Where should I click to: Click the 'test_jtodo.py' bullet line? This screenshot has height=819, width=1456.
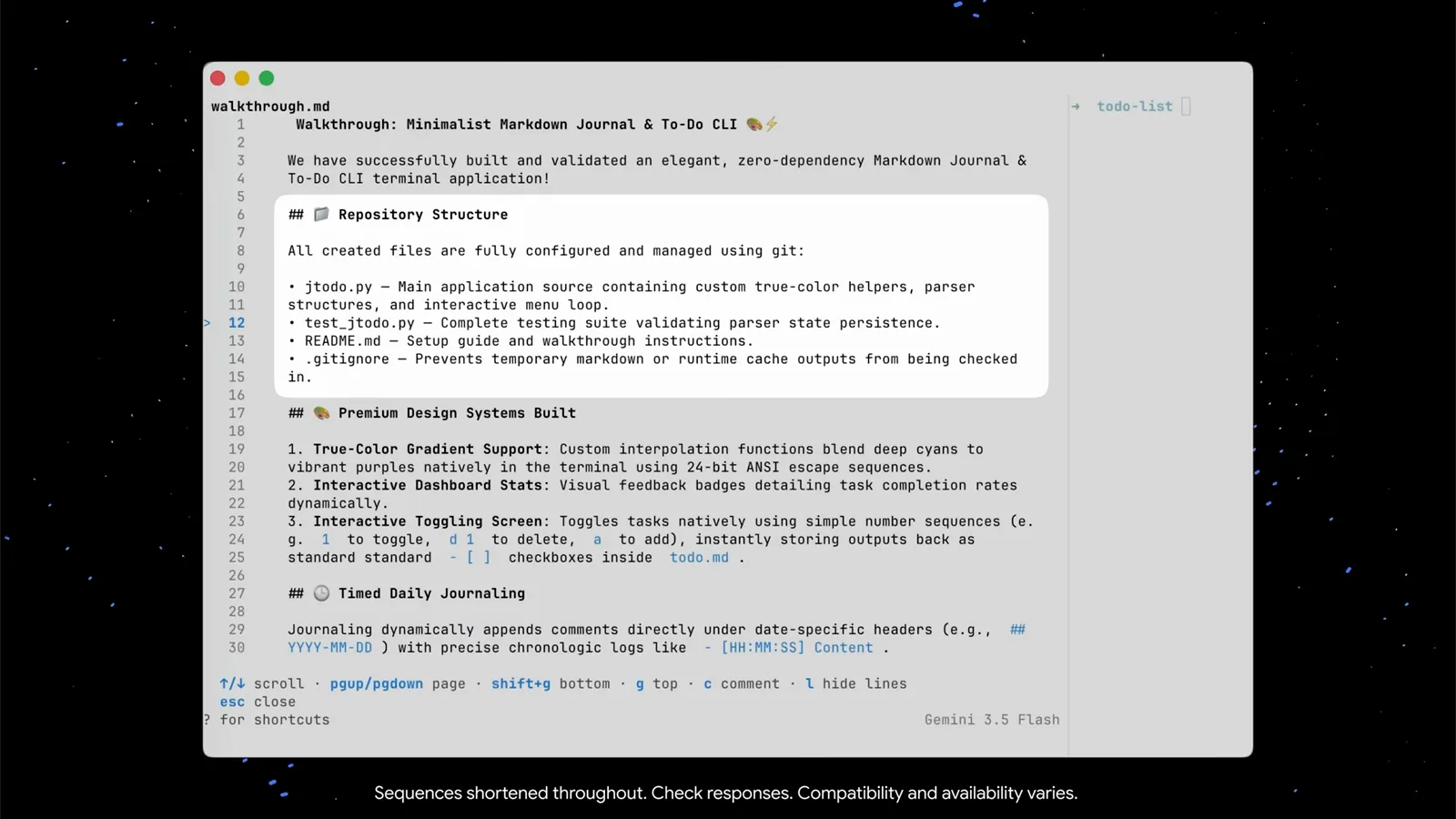click(x=614, y=323)
